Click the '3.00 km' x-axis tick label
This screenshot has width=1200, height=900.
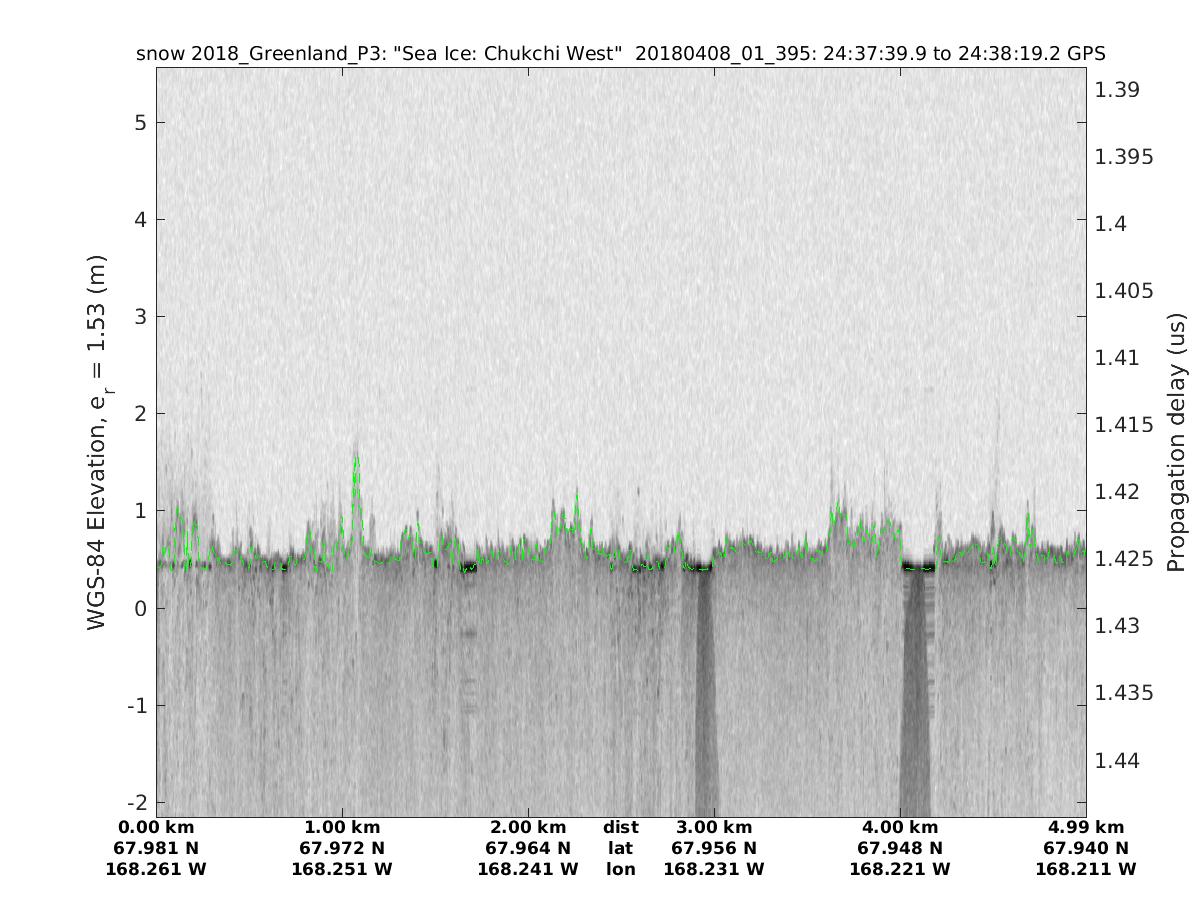[714, 827]
